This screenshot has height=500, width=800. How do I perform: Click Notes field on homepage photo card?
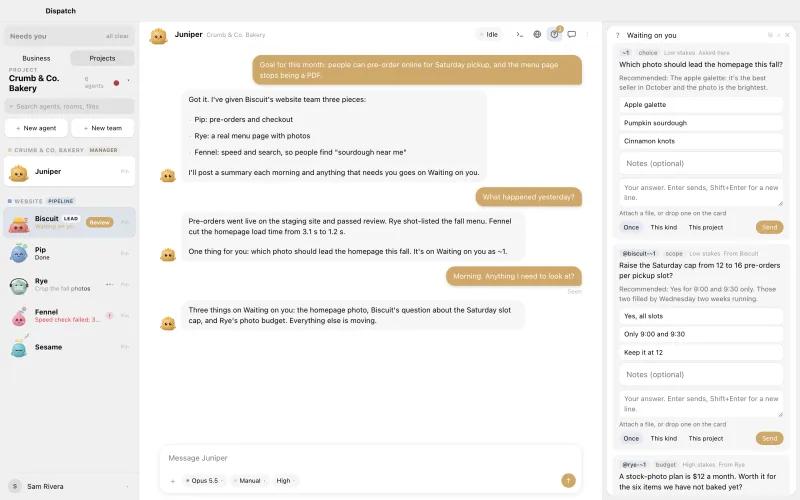tap(701, 164)
